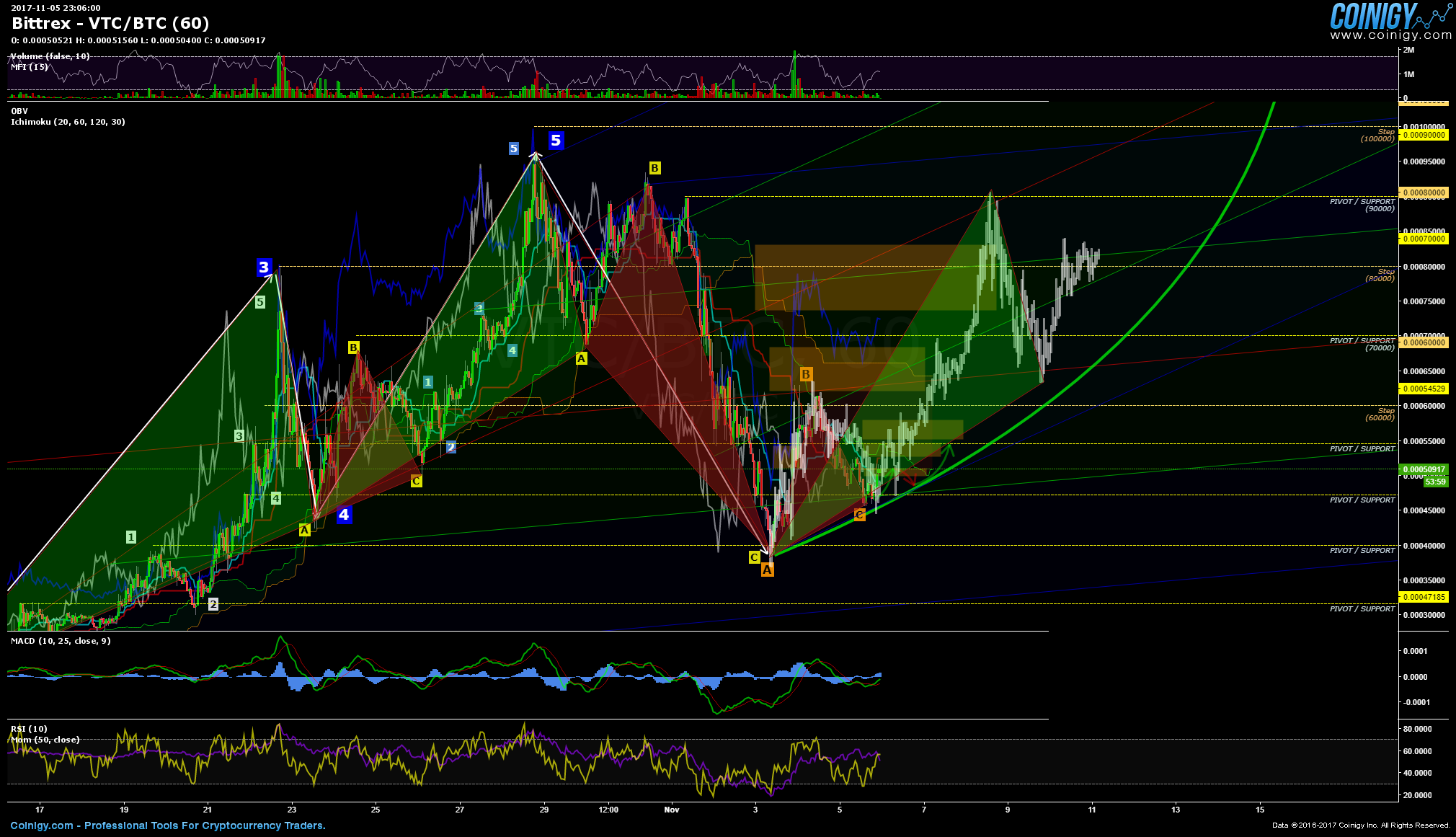Select the blue Elliott wave marker 3
Viewport: 1456px width, 837px height.
[265, 266]
